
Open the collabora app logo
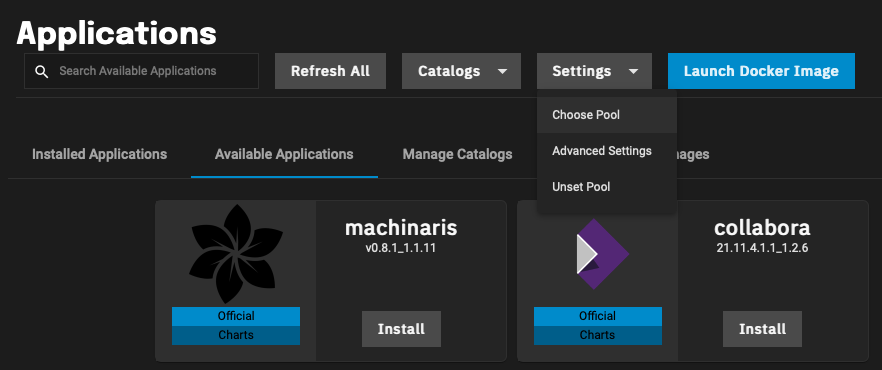602,254
